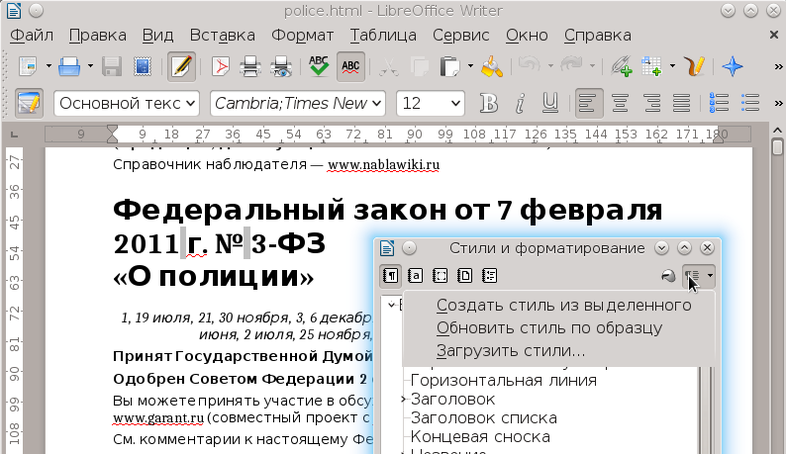Open the New document dropdown arrow
Viewport: 786px width, 454px height.
pos(49,66)
